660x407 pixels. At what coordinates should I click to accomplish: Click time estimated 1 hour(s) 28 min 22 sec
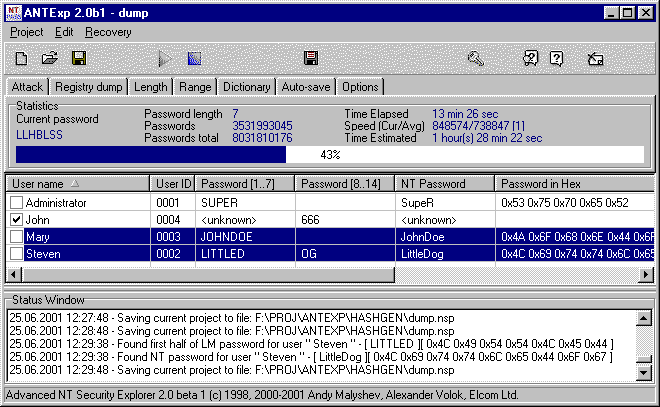pyautogui.click(x=487, y=138)
